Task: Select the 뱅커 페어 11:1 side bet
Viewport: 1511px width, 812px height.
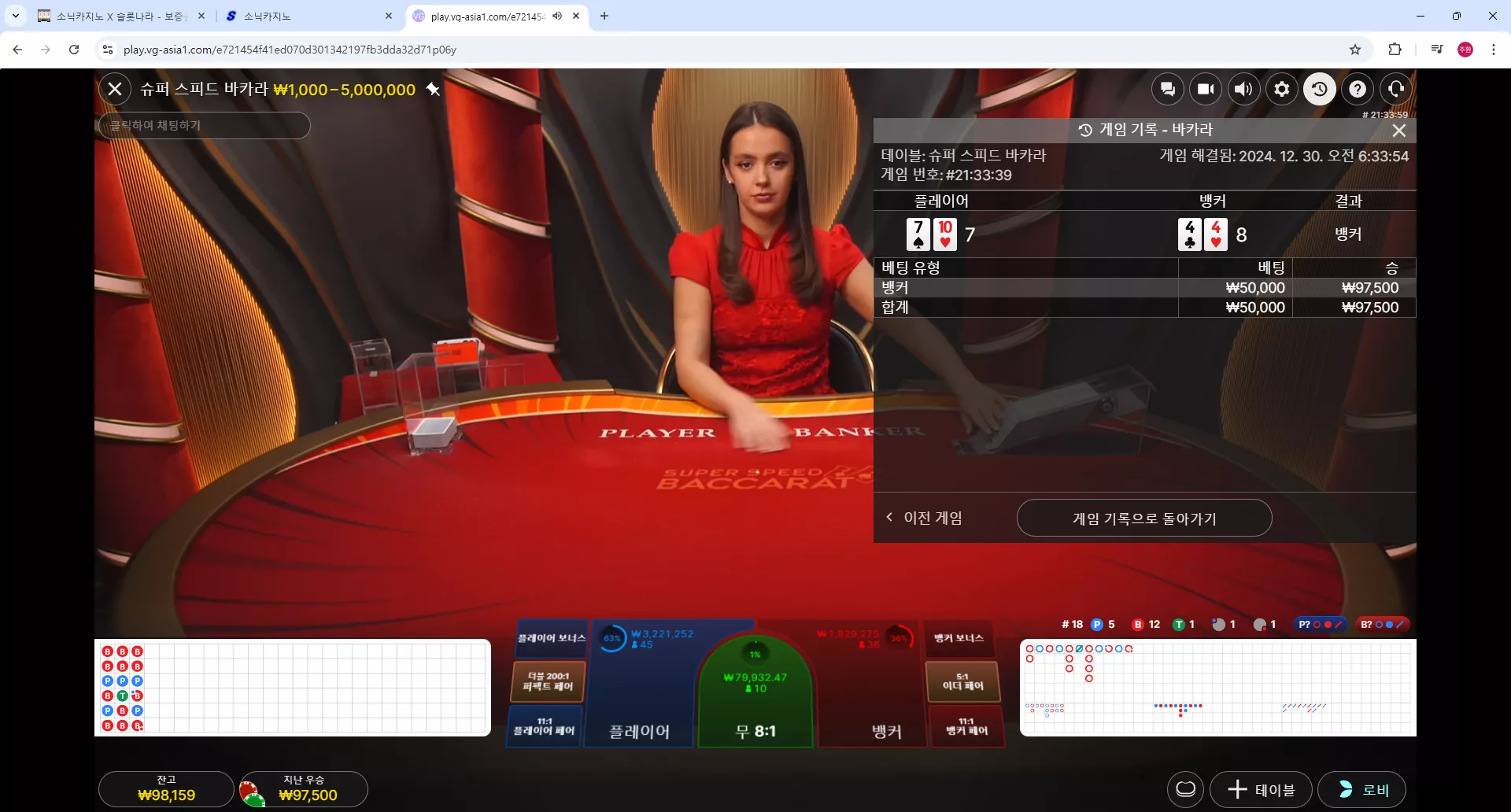Action: click(966, 726)
